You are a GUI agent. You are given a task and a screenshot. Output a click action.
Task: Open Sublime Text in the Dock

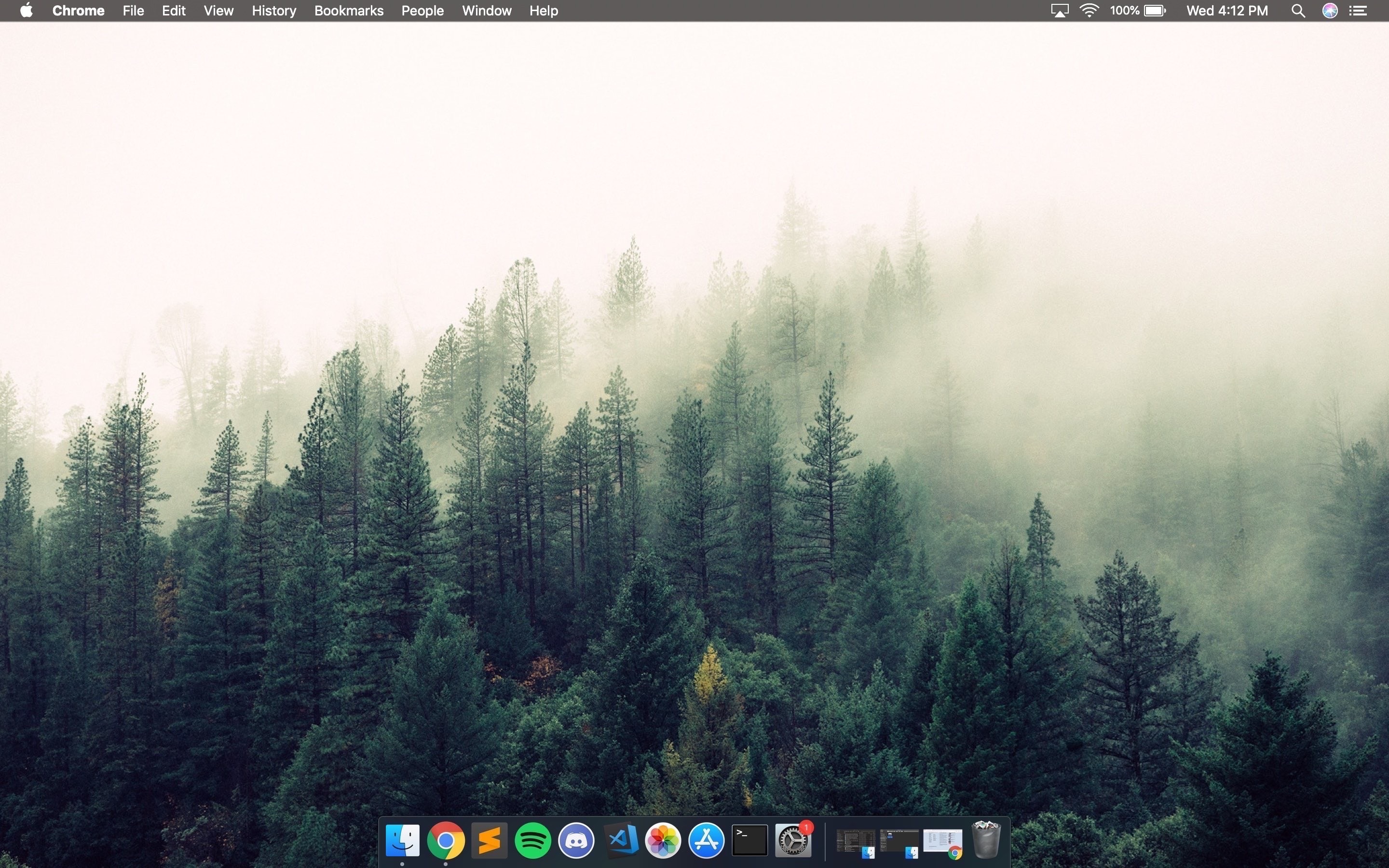[490, 841]
